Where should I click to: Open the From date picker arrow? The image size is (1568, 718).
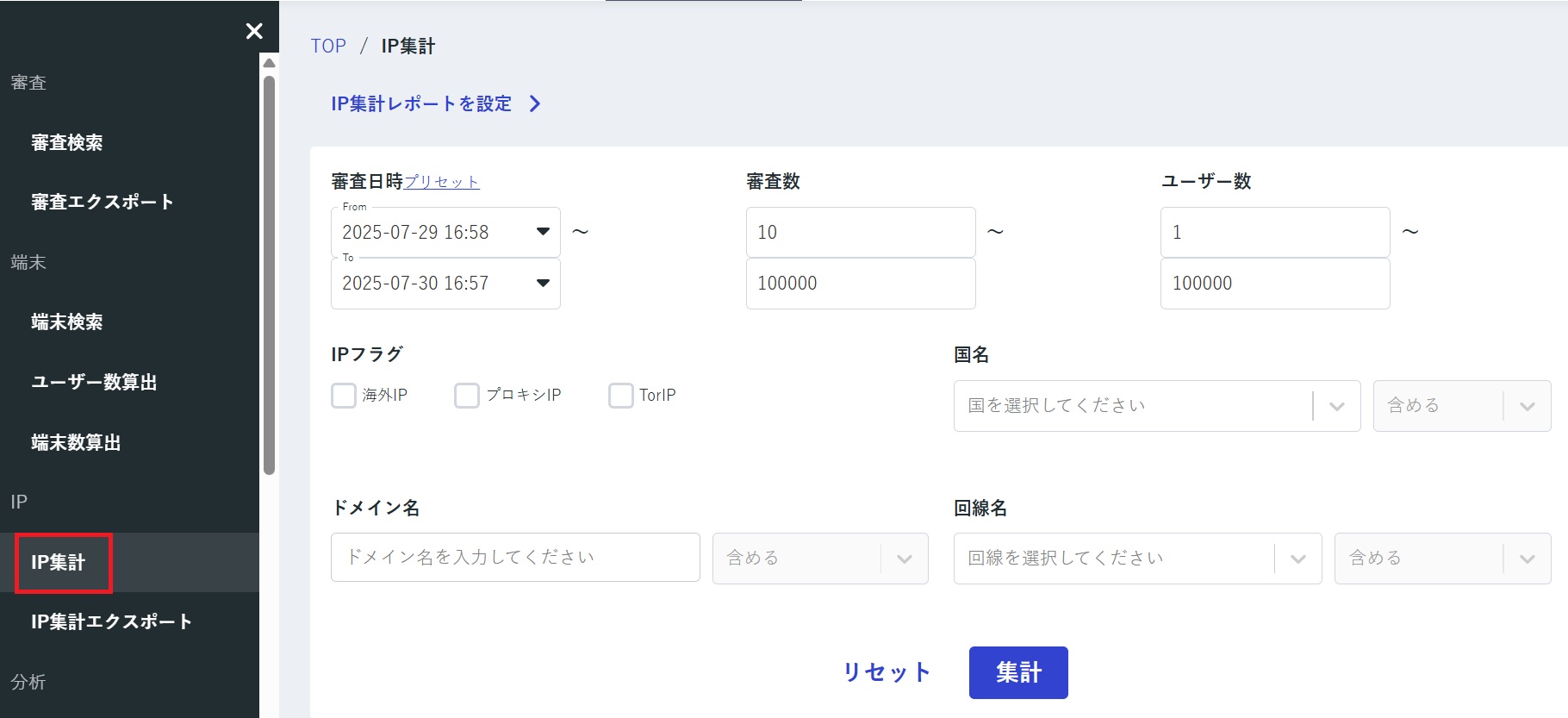[543, 232]
